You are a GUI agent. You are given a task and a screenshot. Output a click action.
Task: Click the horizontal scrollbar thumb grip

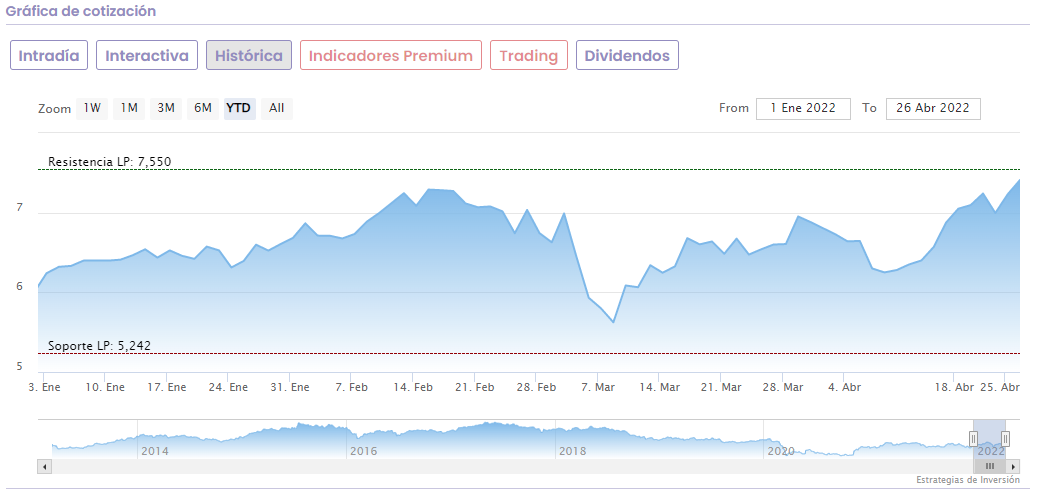tap(990, 466)
